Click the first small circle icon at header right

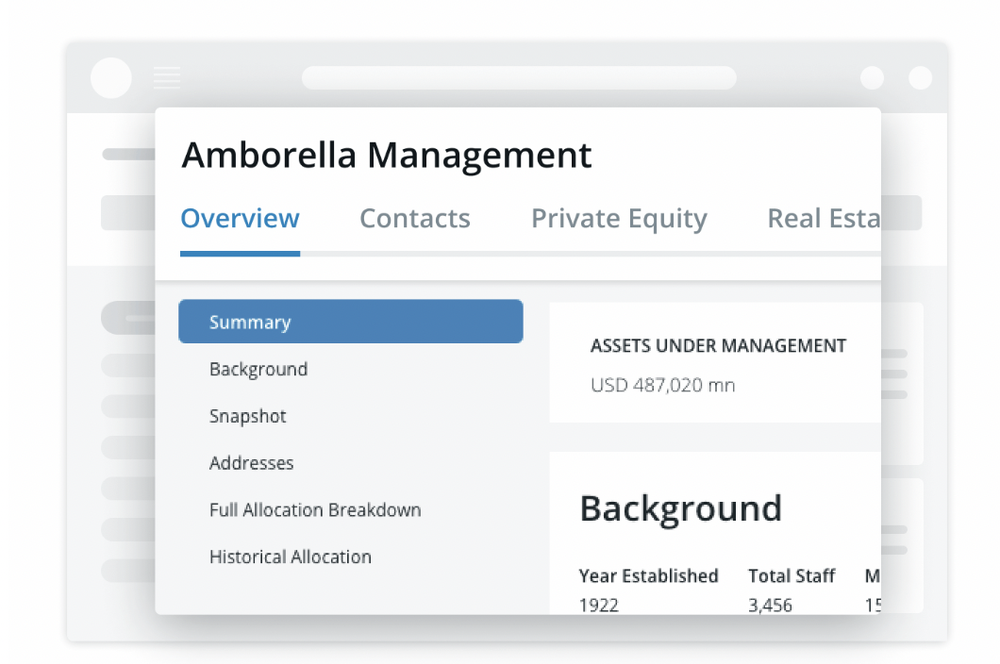click(x=872, y=78)
